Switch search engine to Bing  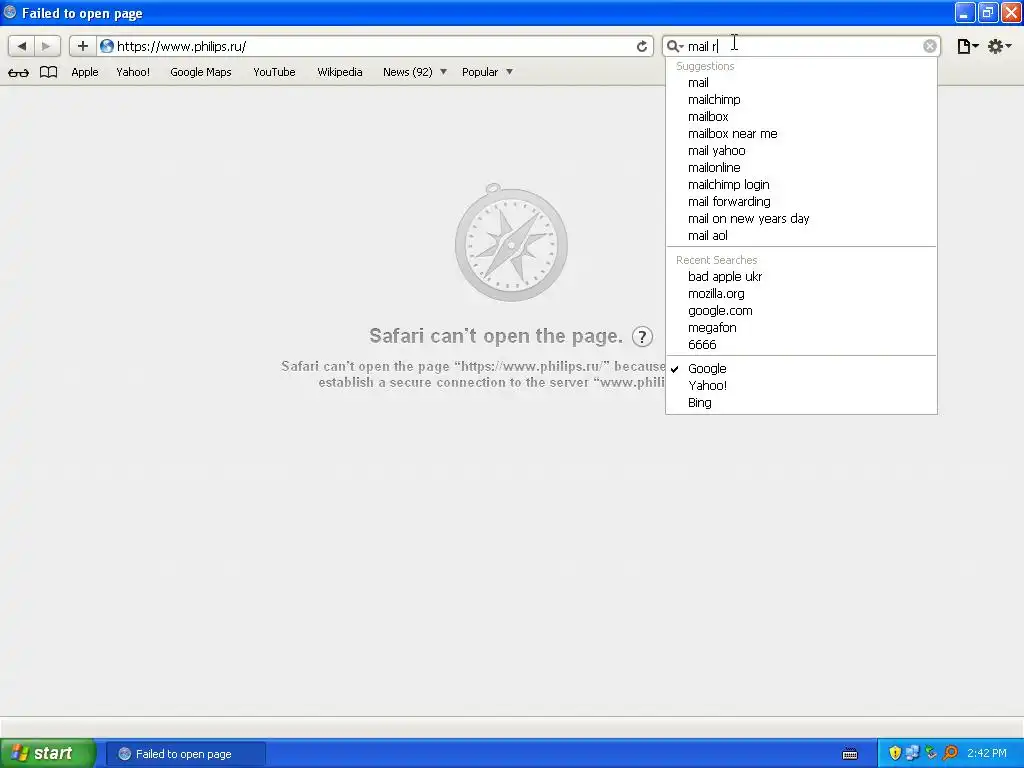coord(801,403)
